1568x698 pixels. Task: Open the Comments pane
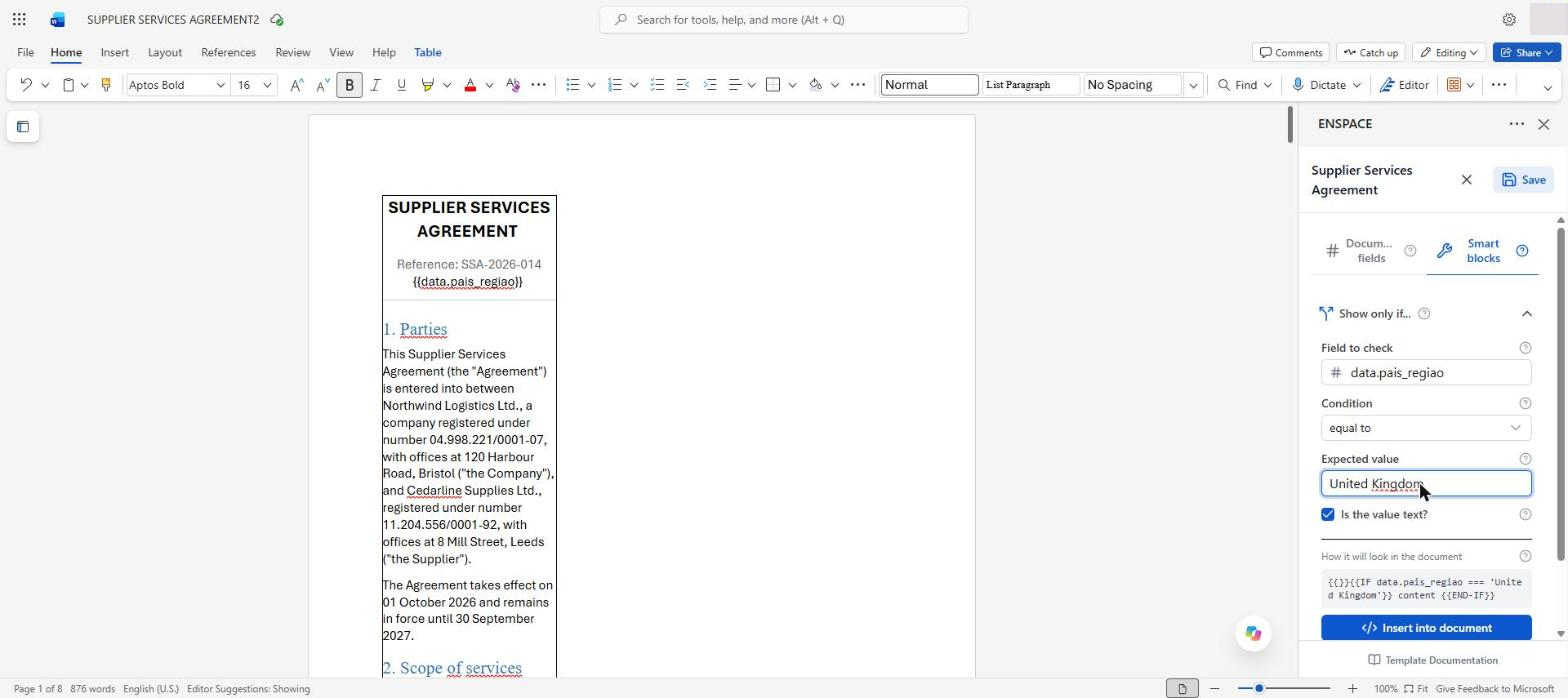pos(1290,52)
